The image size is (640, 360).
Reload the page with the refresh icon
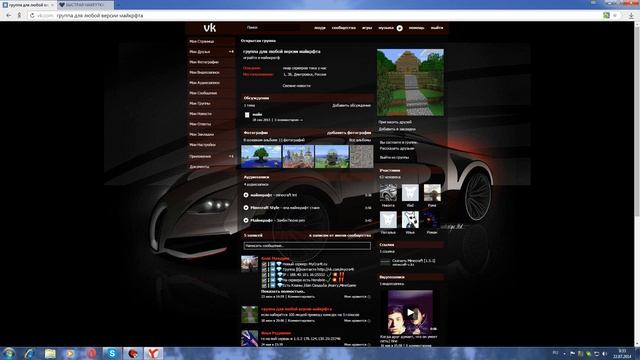32,16
